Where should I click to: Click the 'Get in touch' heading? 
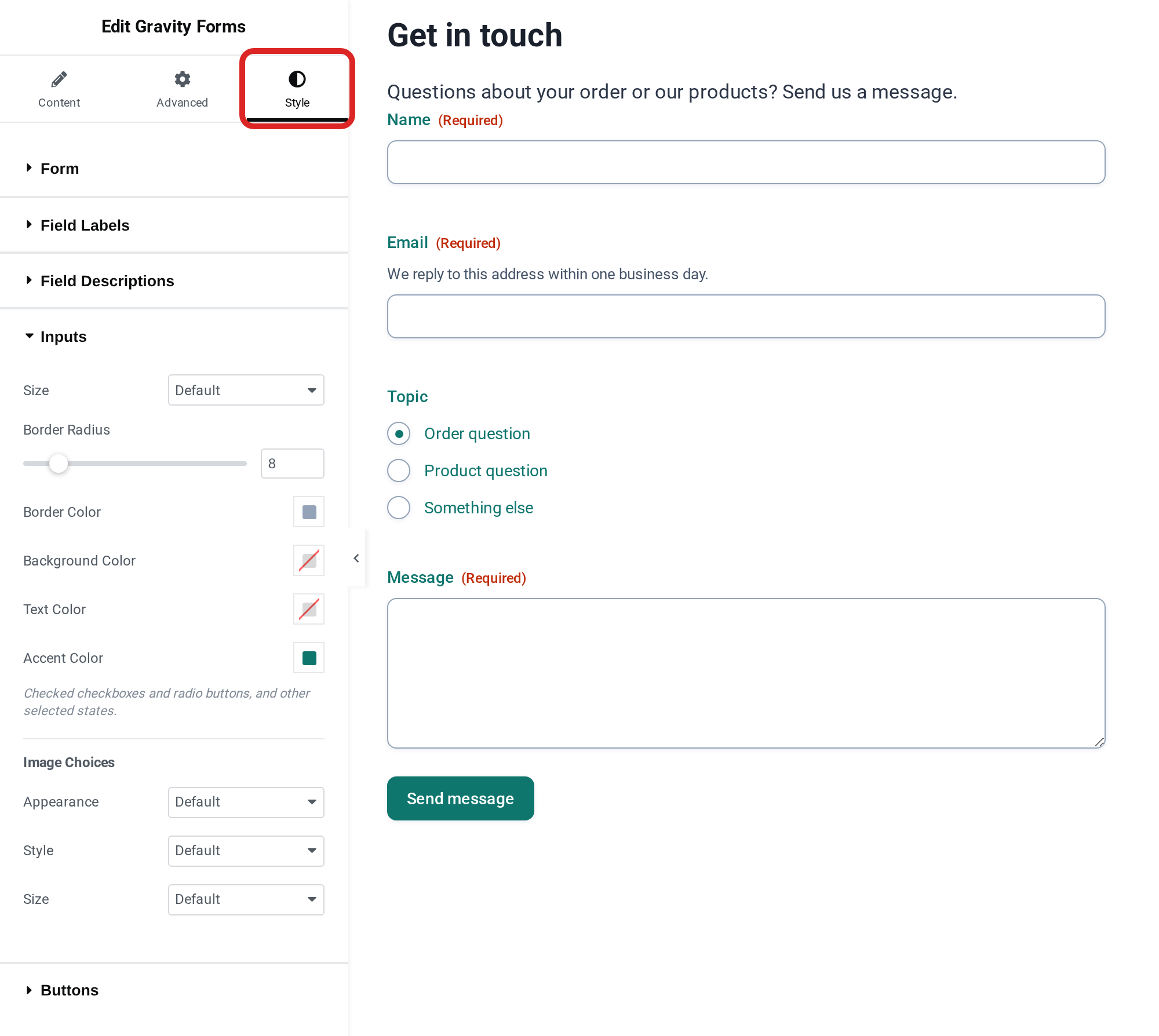point(475,35)
